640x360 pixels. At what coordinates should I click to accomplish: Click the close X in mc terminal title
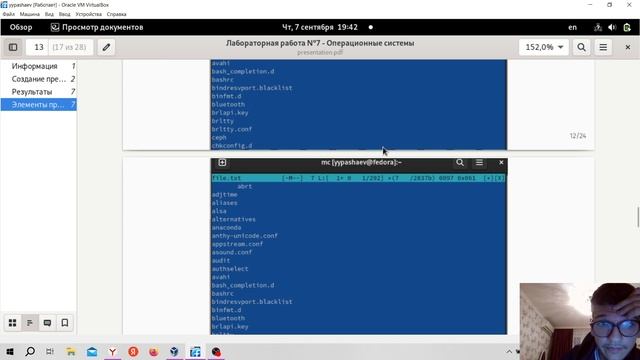pos(501,162)
